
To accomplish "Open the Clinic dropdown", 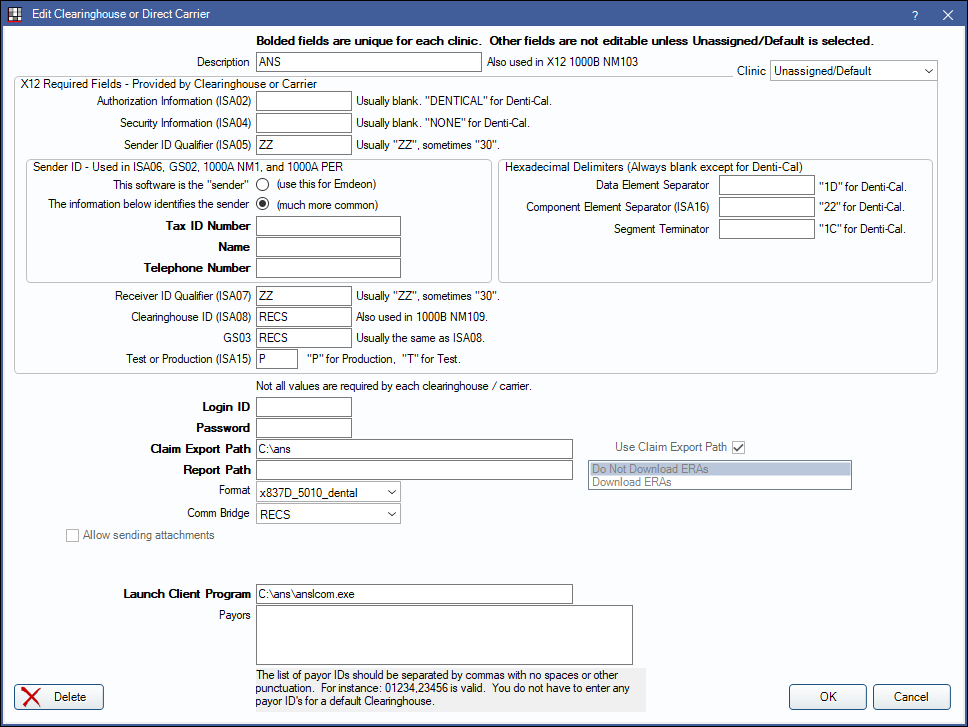I will [853, 71].
